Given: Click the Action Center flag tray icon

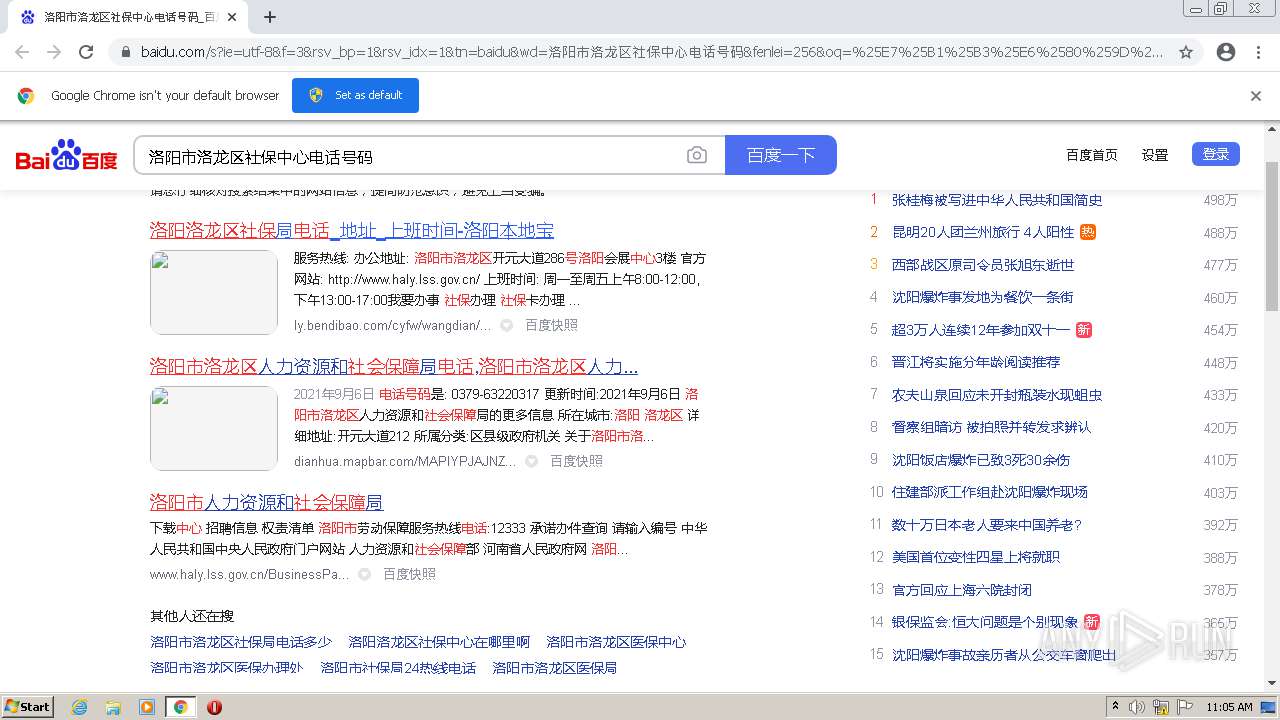Looking at the screenshot, I should tap(1185, 707).
